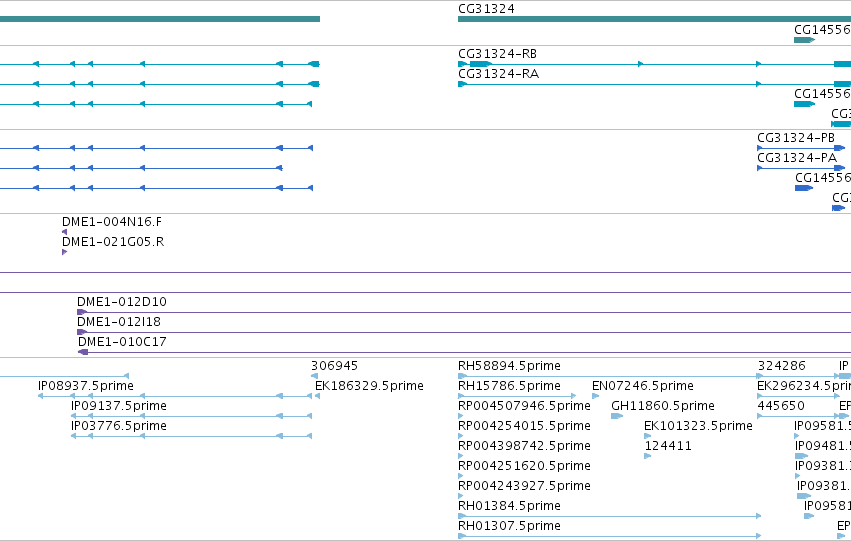Click the RH15786.5prime feature line
851x541 pixels.
517,396
